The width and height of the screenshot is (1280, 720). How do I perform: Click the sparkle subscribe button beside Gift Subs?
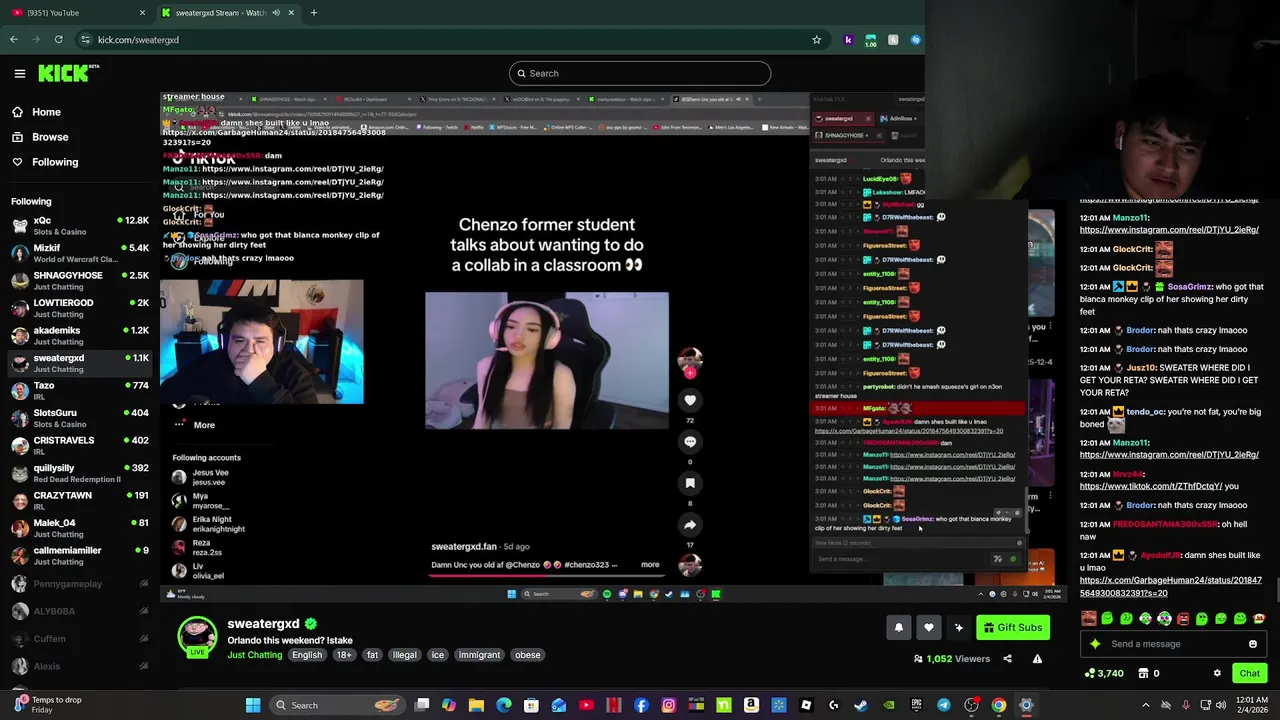tap(958, 627)
